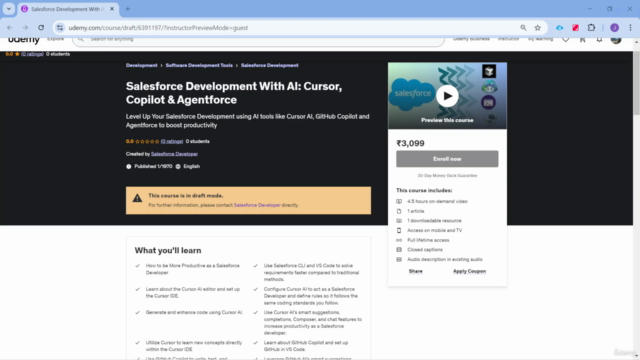
Task: Click the course title heading
Action: point(234,93)
